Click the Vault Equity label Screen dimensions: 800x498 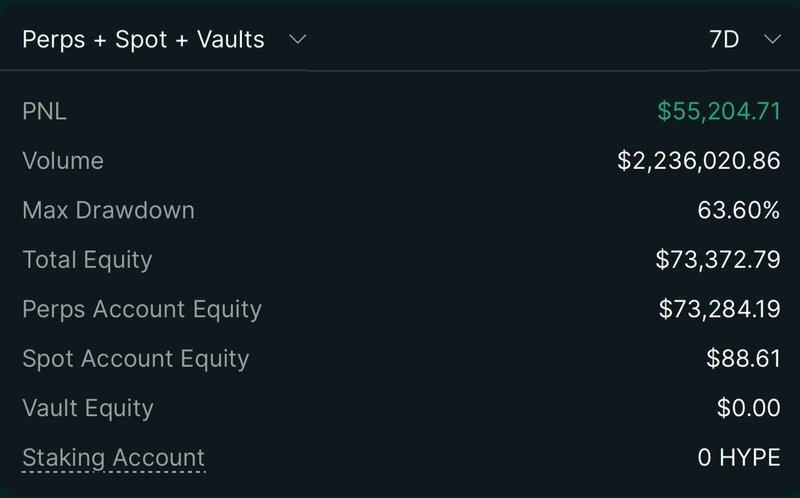pyautogui.click(x=87, y=408)
